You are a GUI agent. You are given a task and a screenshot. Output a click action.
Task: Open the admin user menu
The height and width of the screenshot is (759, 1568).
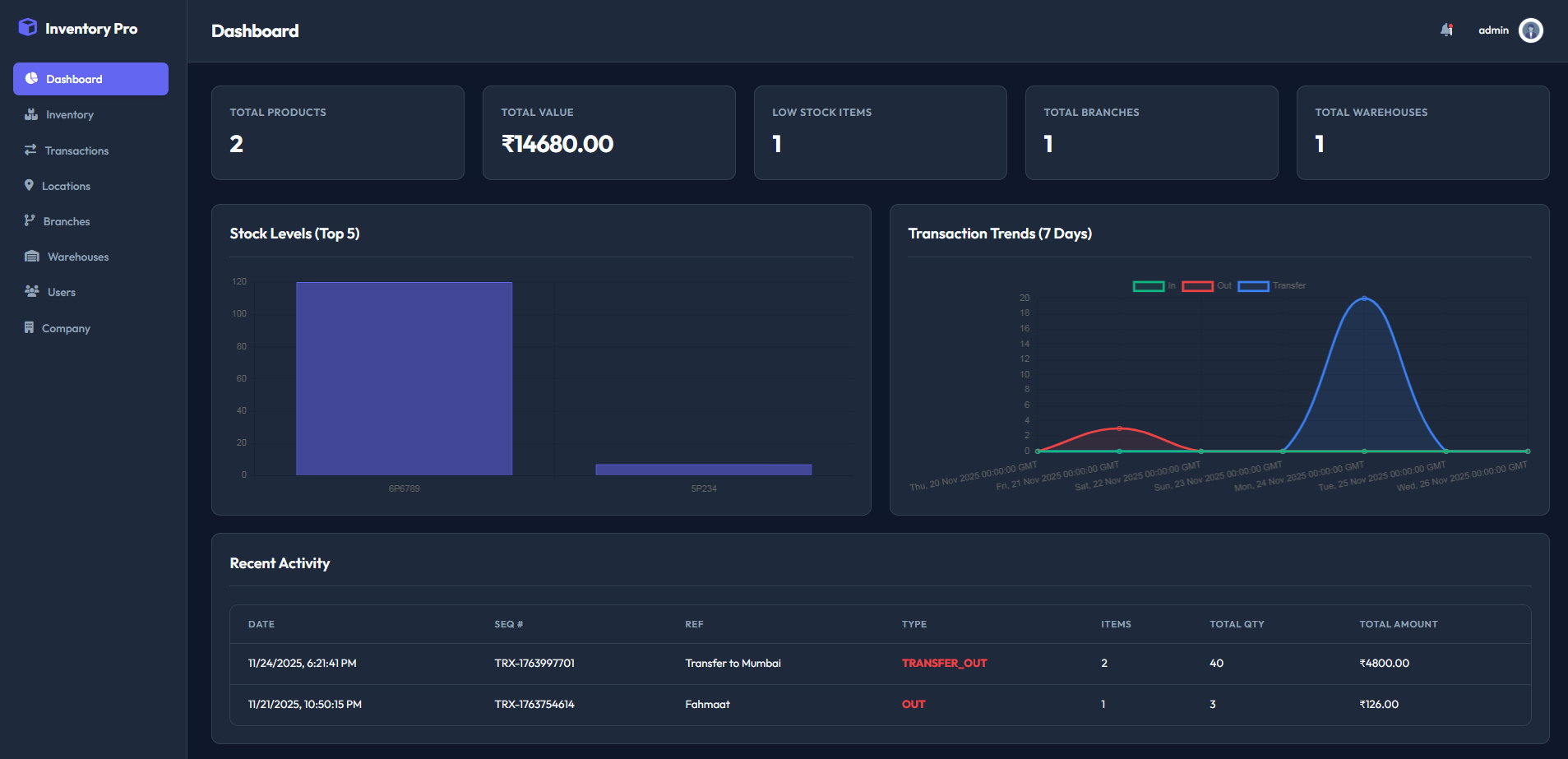[1493, 30]
